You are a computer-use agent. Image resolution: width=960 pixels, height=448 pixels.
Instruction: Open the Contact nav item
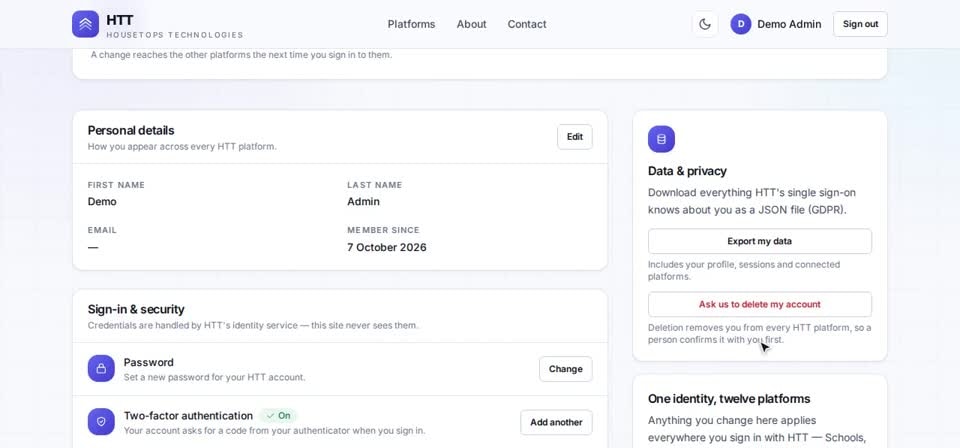point(527,24)
